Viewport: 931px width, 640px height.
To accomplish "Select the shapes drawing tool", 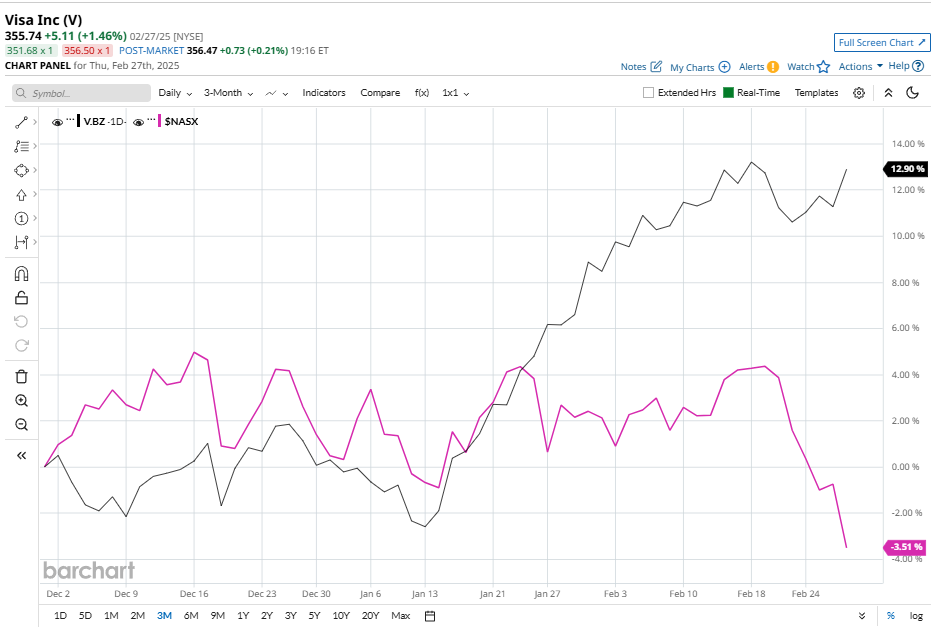I will click(21, 170).
